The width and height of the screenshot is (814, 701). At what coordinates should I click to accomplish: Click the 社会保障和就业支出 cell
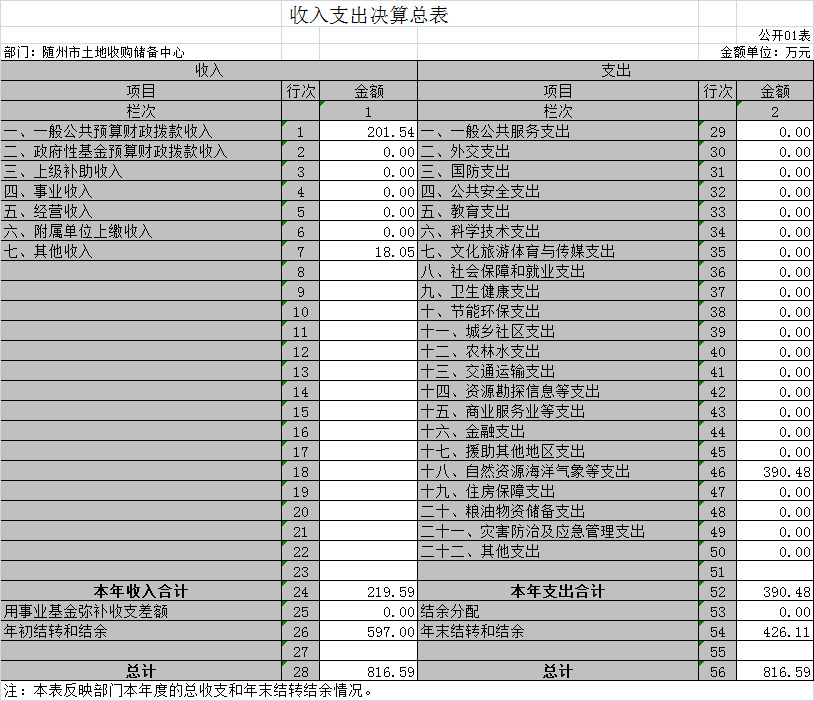coord(558,272)
